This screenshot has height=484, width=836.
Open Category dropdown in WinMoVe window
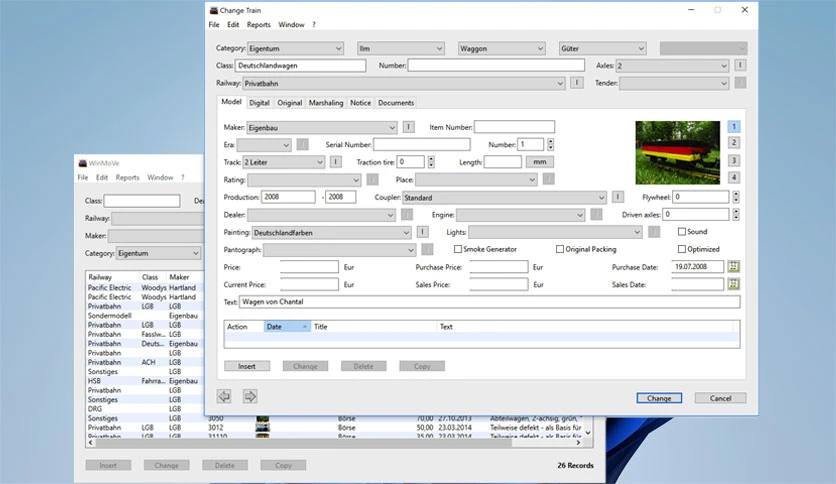[158, 253]
